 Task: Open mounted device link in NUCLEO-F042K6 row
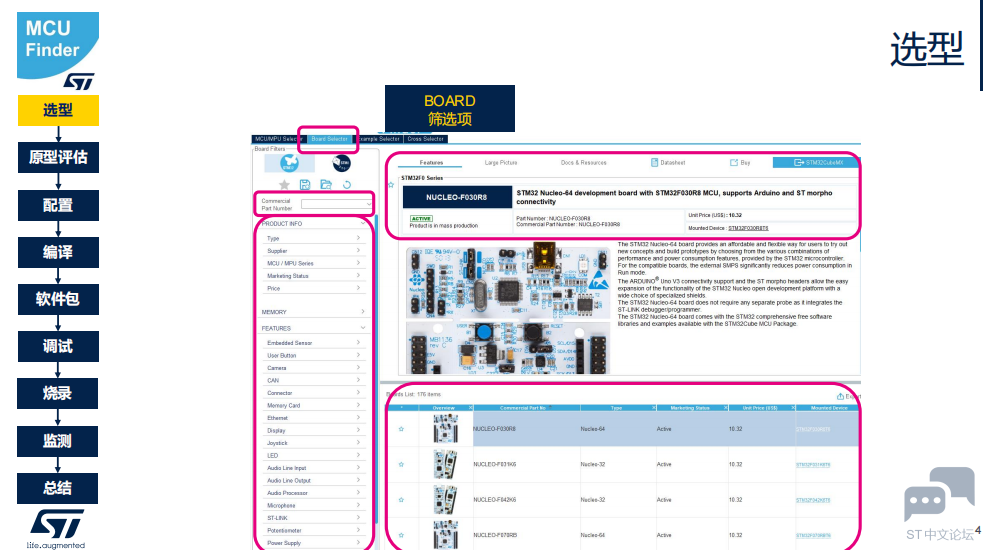point(813,500)
